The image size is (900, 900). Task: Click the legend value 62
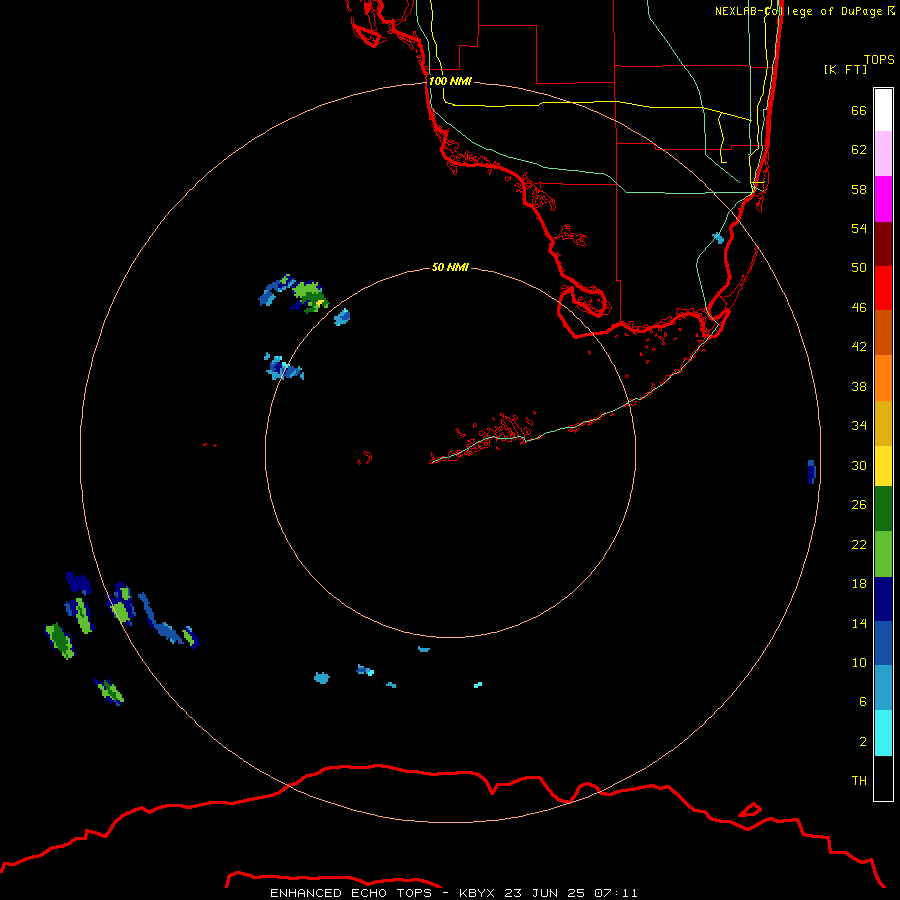pyautogui.click(x=859, y=149)
